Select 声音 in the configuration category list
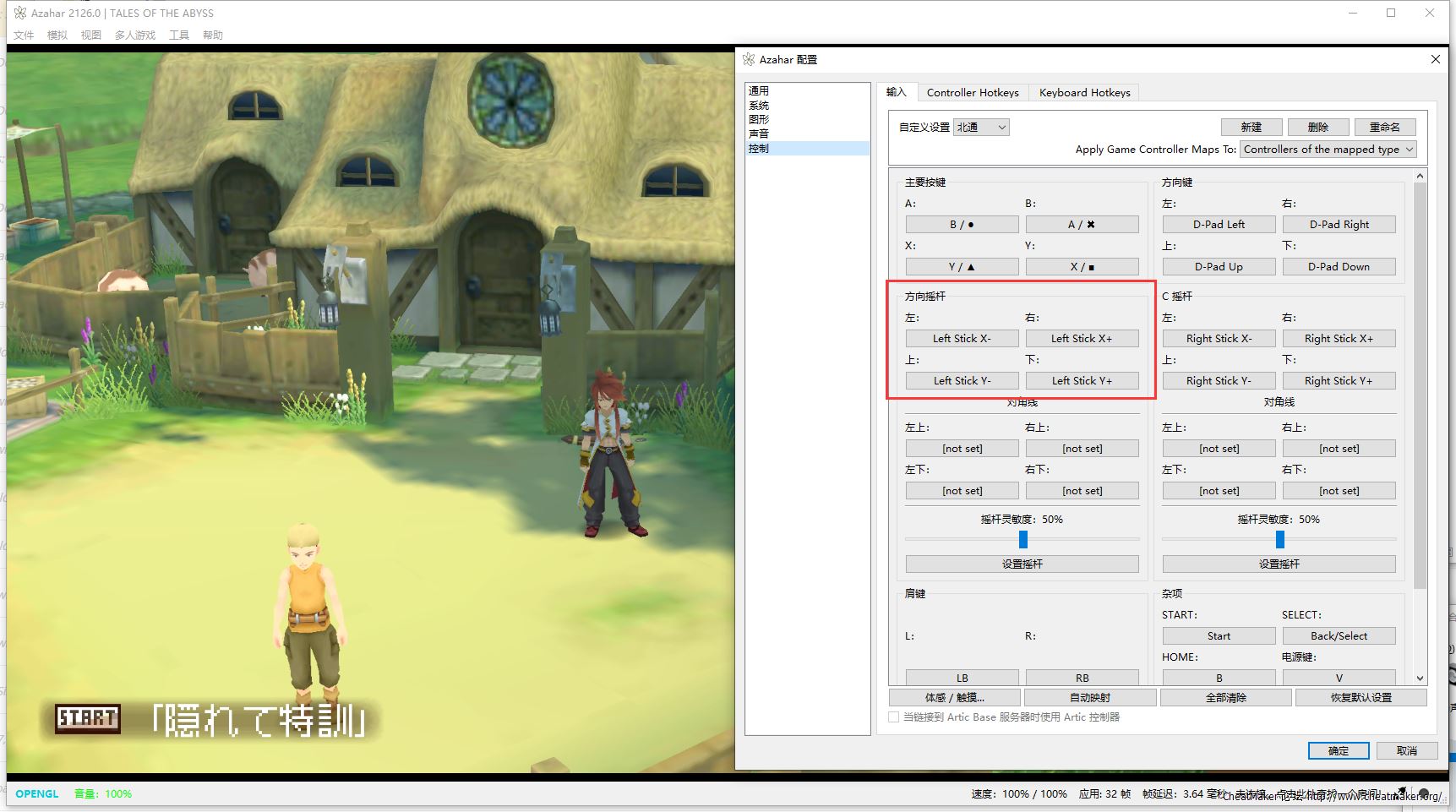The width and height of the screenshot is (1456, 812). [x=807, y=134]
